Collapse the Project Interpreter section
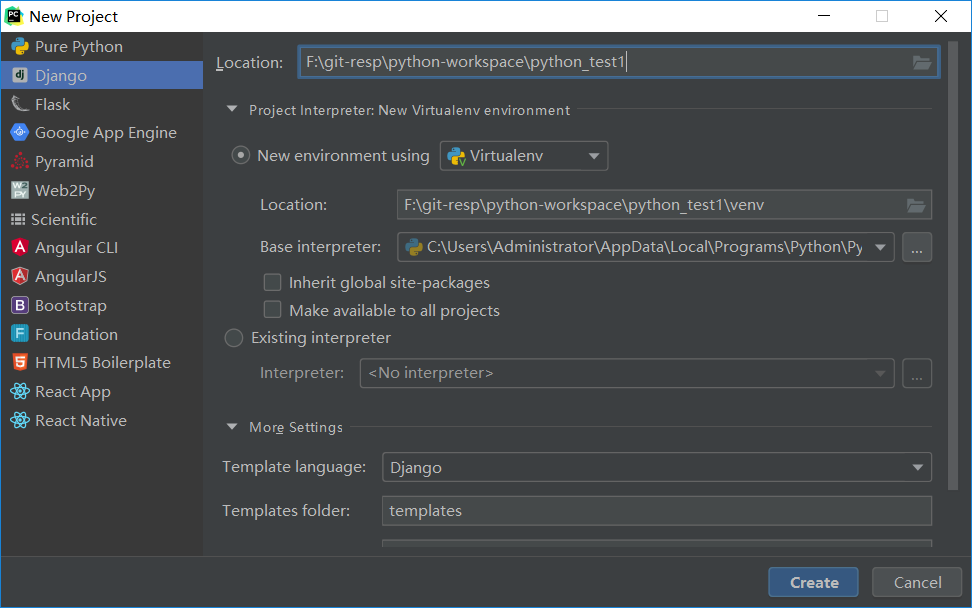 232,109
